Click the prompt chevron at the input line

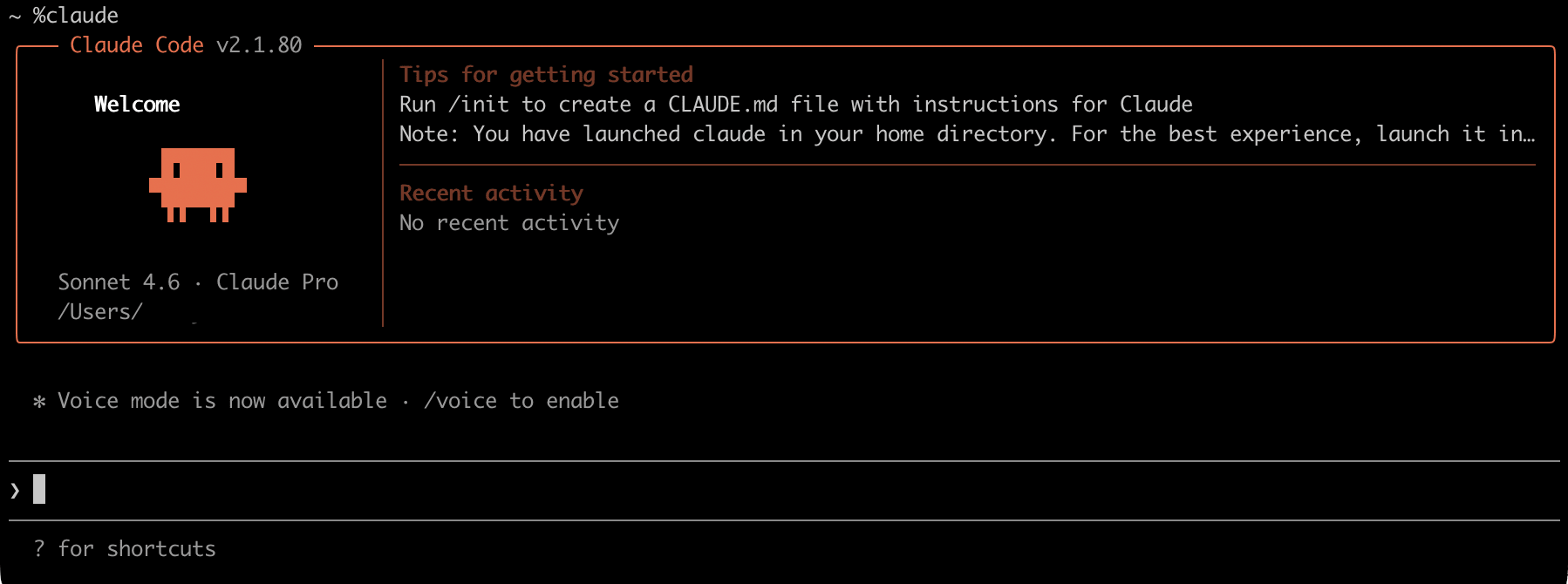tap(15, 490)
